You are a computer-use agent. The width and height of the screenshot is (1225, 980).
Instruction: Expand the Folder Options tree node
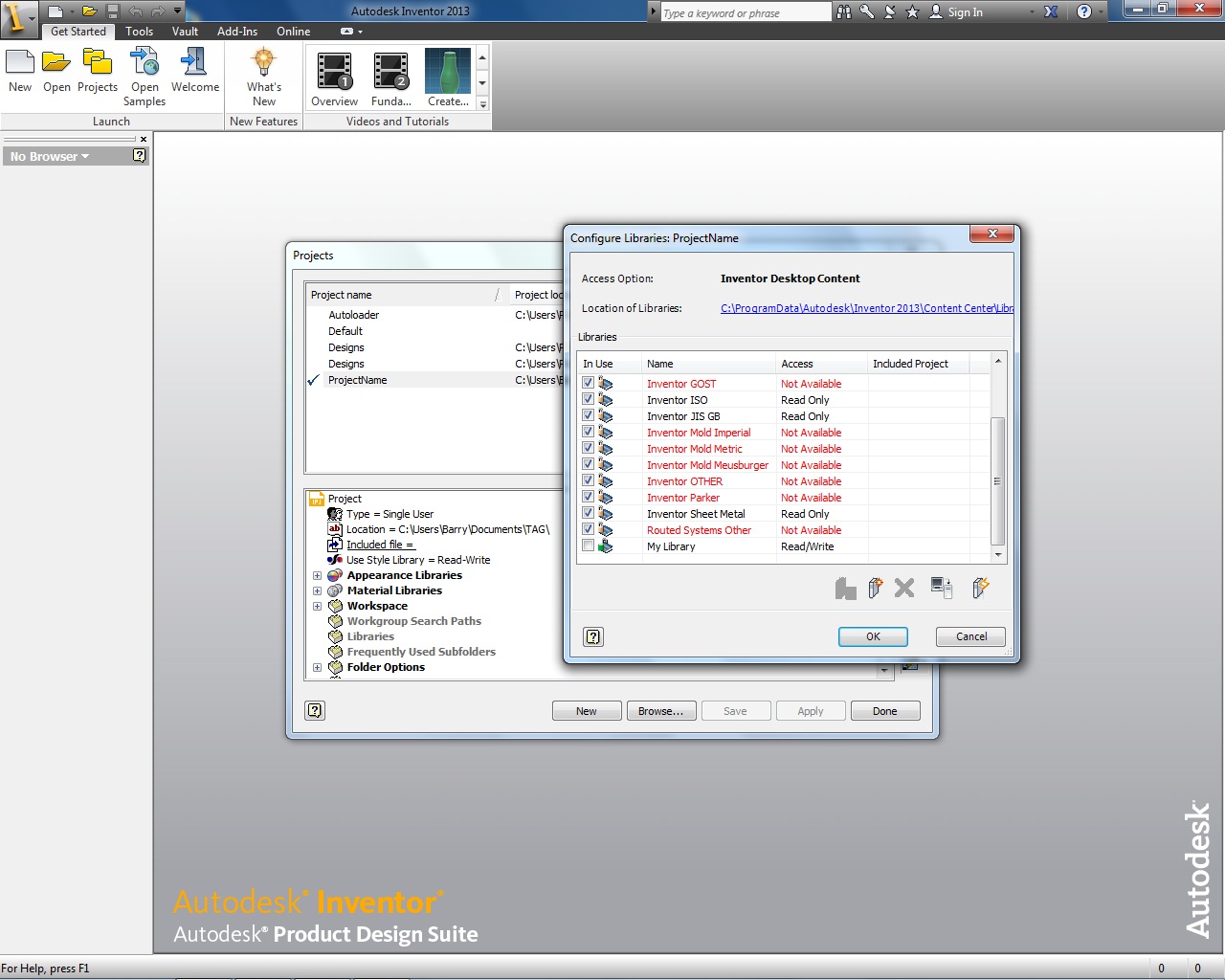pos(317,668)
